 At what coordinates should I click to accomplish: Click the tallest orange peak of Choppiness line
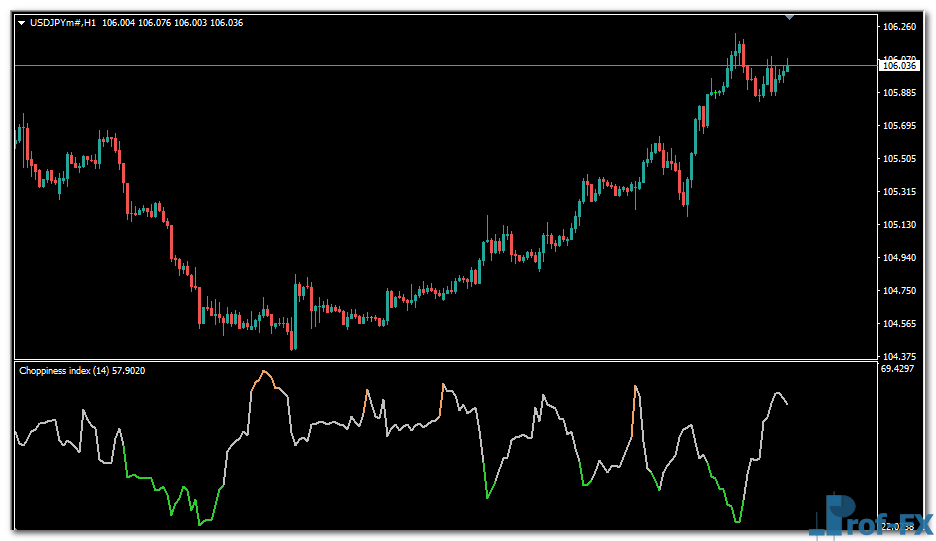(264, 372)
